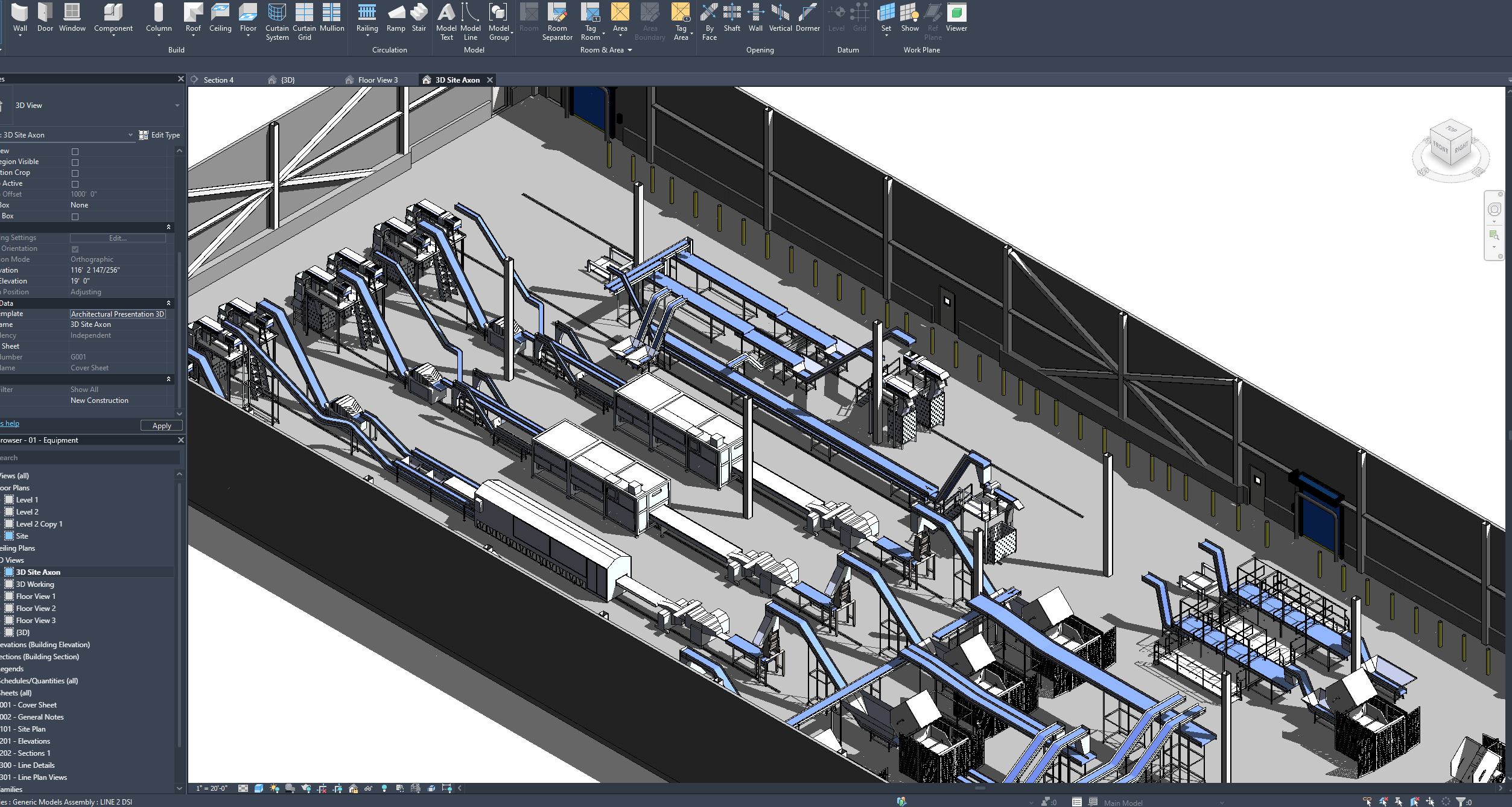Image resolution: width=1512 pixels, height=807 pixels.
Task: Enable the Annotation Crop checkbox
Action: pos(75,173)
